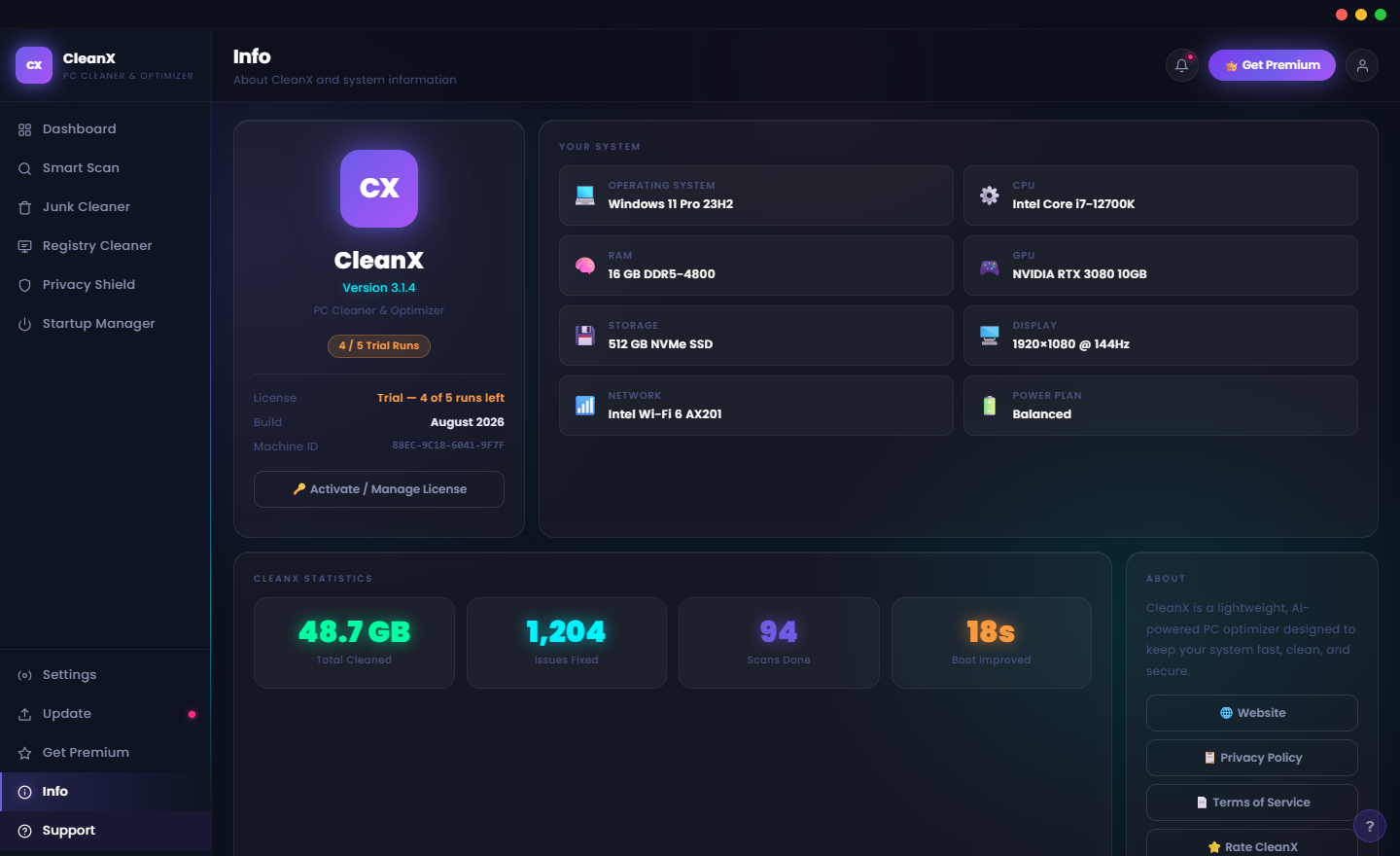Open the Website link button
Screen dimensions: 1400x856
point(1252,713)
